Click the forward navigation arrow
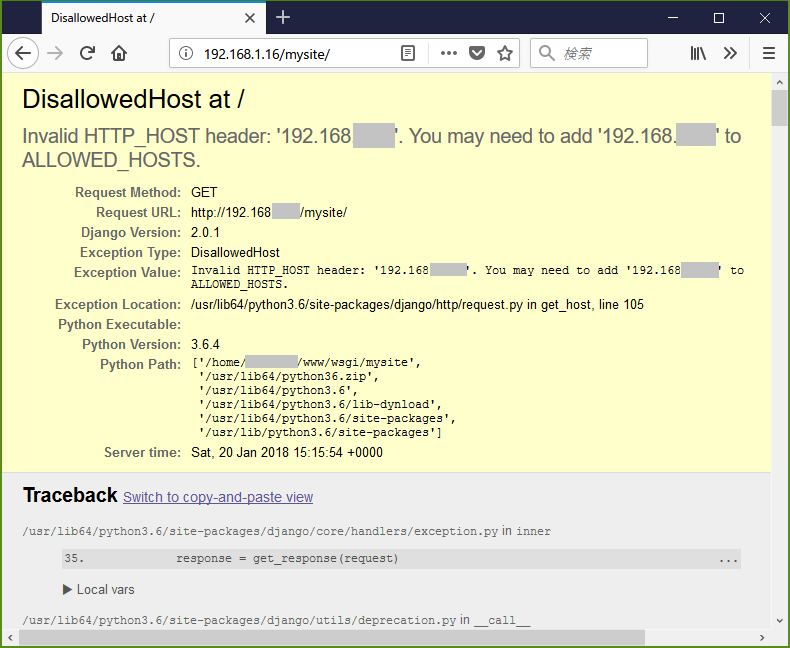 (55, 53)
